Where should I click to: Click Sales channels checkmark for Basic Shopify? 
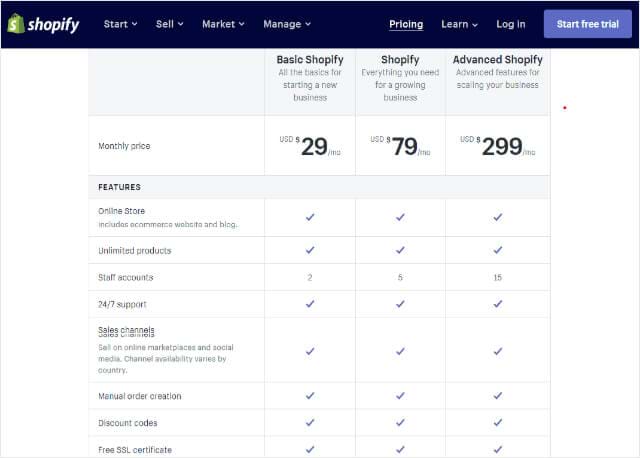[310, 351]
